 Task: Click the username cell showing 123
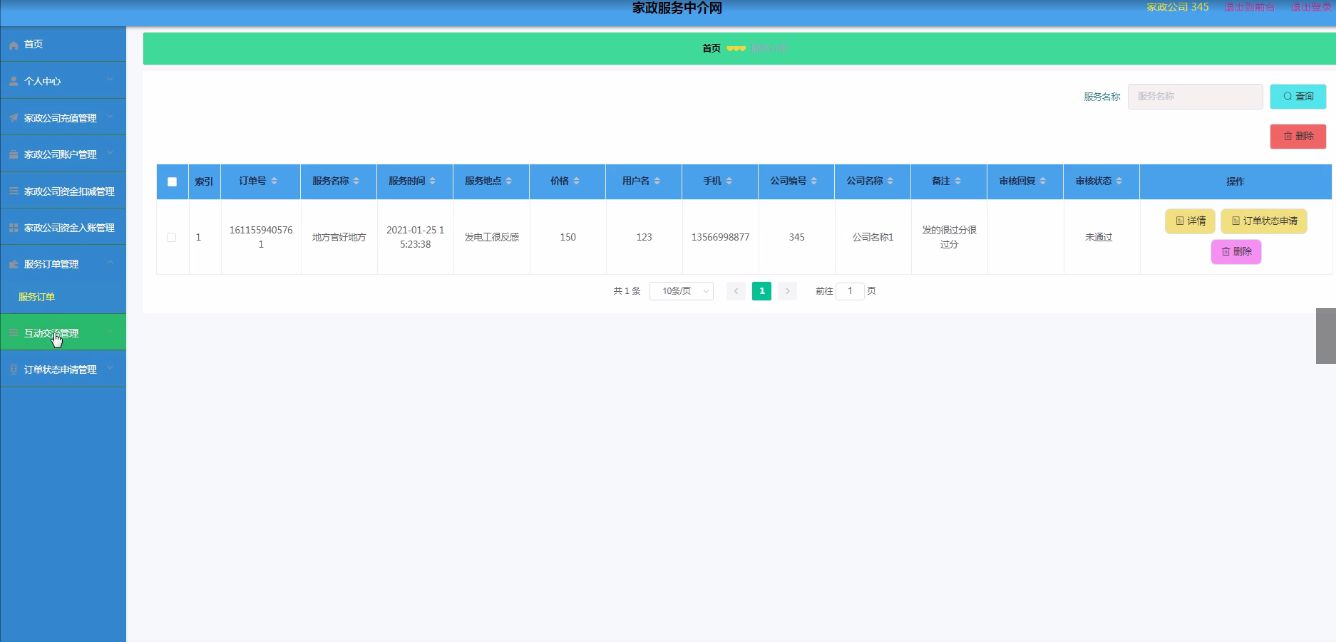[644, 237]
